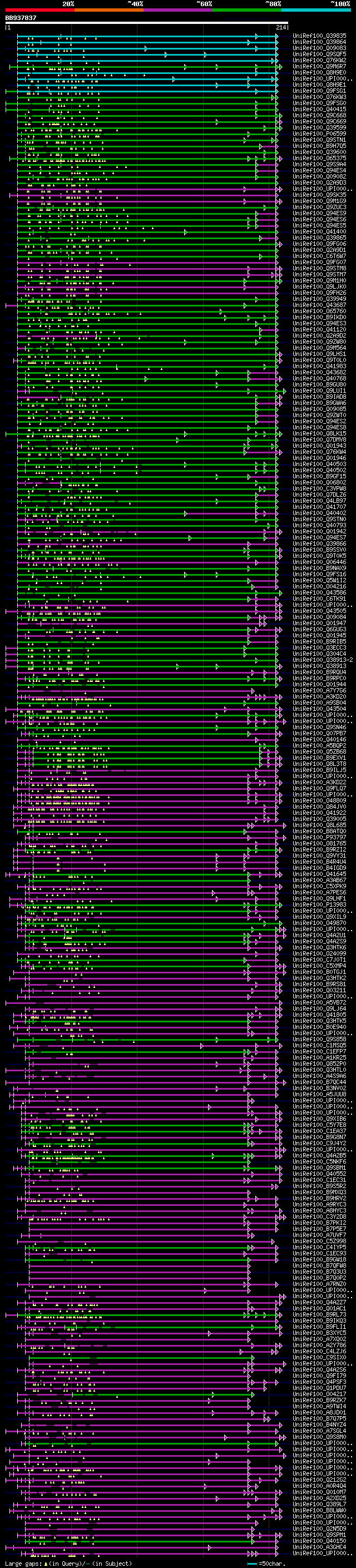Viewport: 356px width, 1568px height.
Task: Open hit UniRef100_Q06802
Action: [x=319, y=483]
